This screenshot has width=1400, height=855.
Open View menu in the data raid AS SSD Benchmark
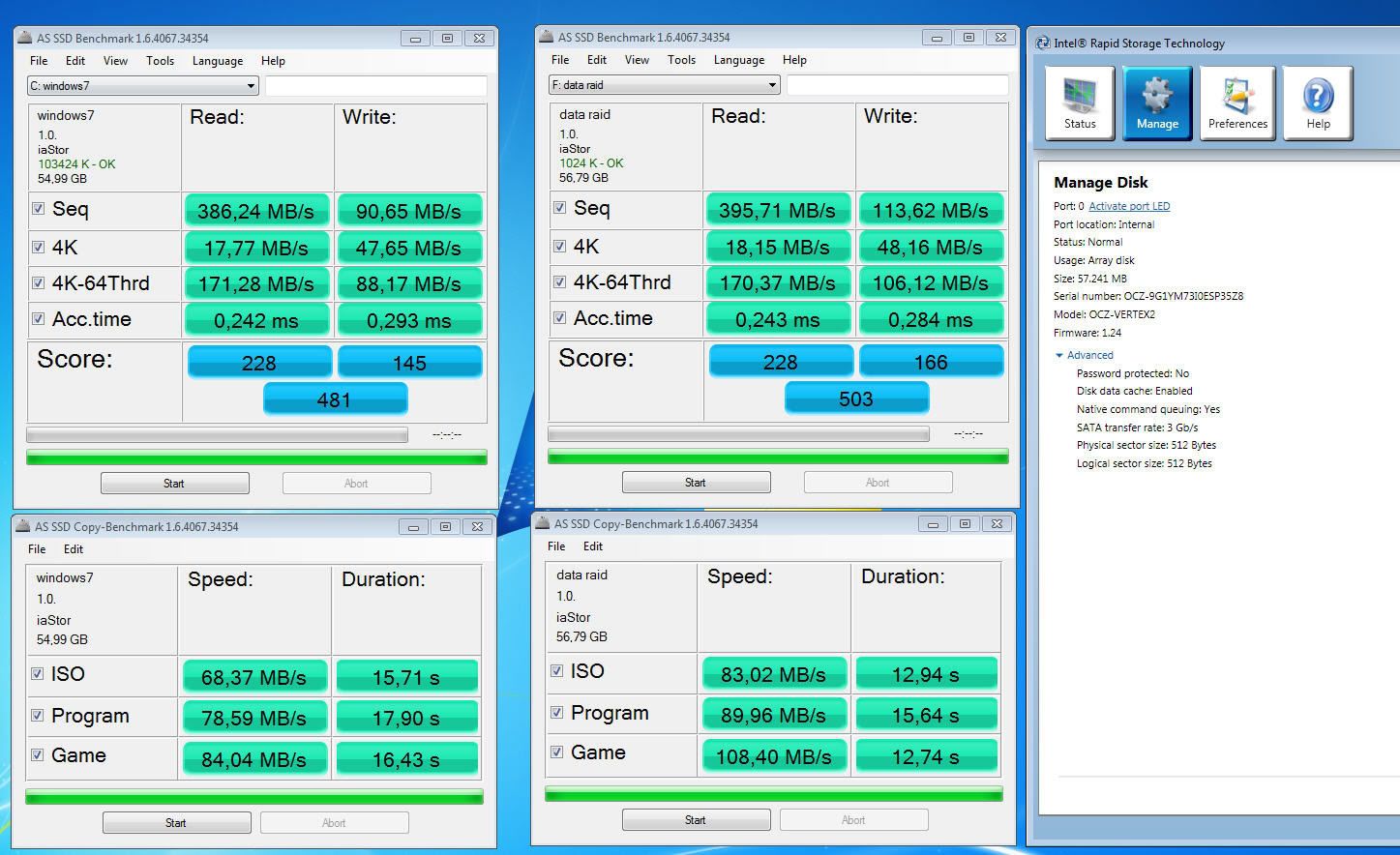tap(637, 60)
